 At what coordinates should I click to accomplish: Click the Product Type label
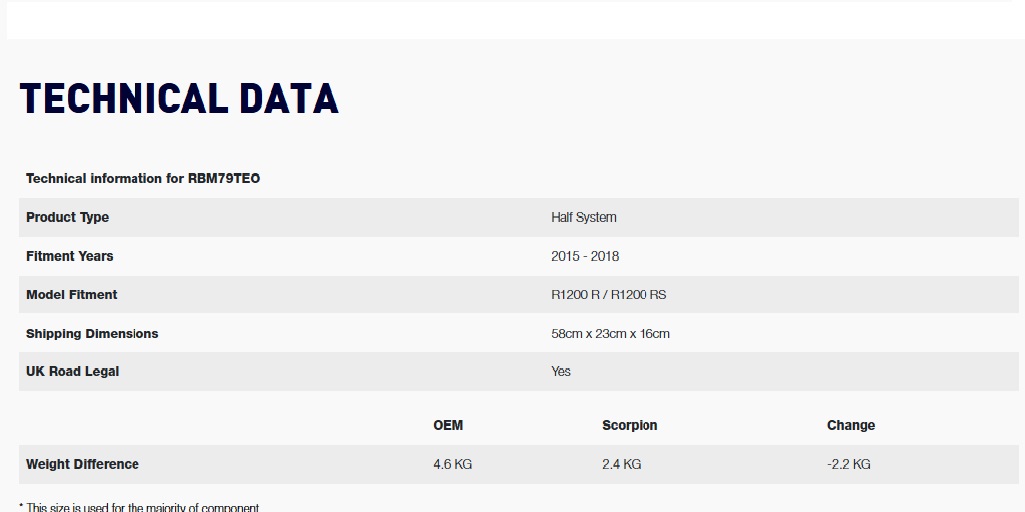tap(67, 217)
